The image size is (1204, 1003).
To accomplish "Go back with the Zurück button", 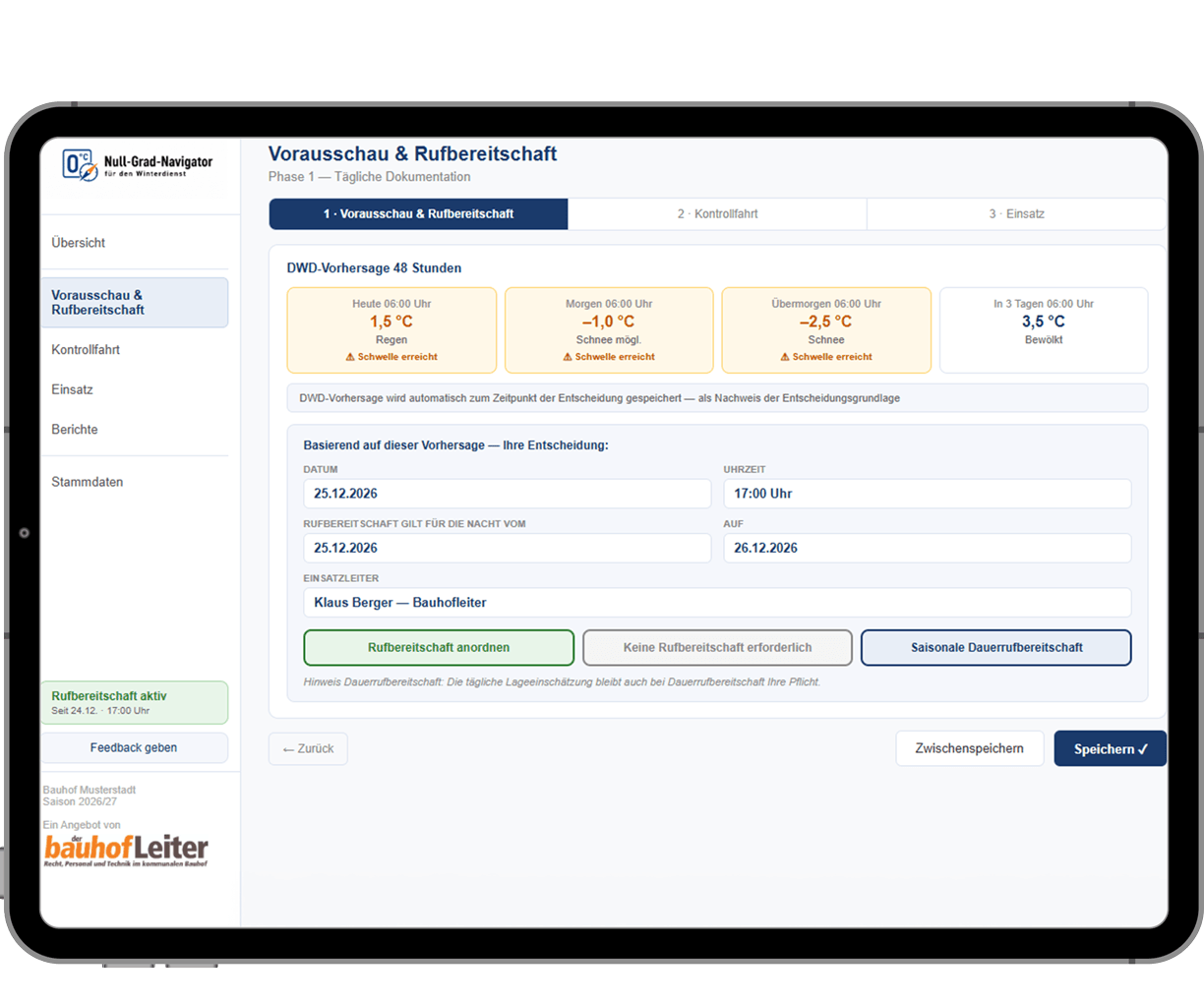I will [308, 748].
